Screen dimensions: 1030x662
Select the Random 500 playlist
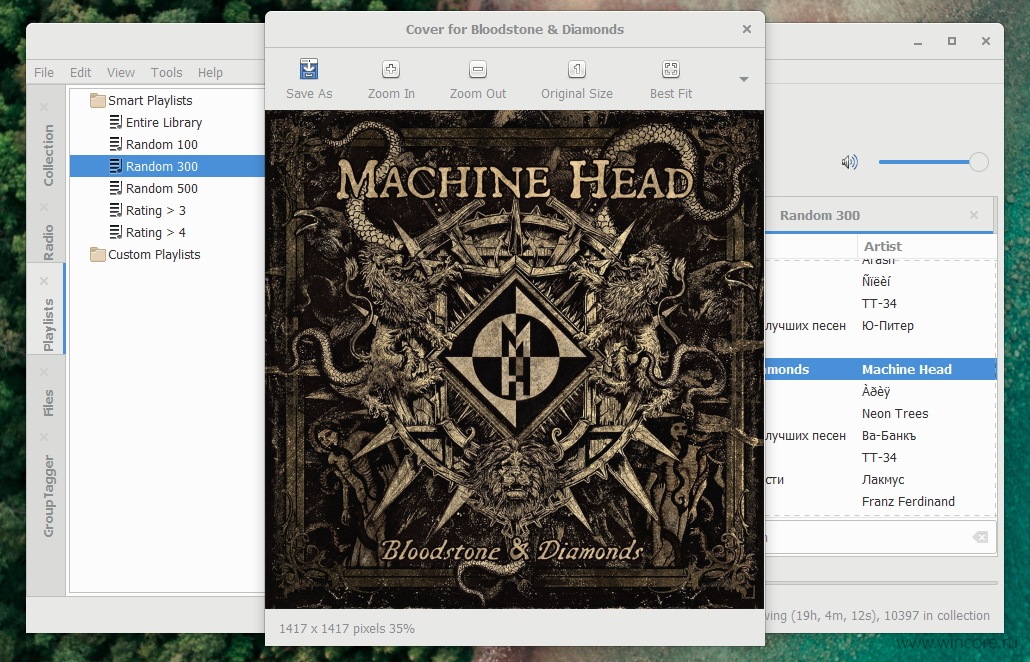(x=162, y=188)
